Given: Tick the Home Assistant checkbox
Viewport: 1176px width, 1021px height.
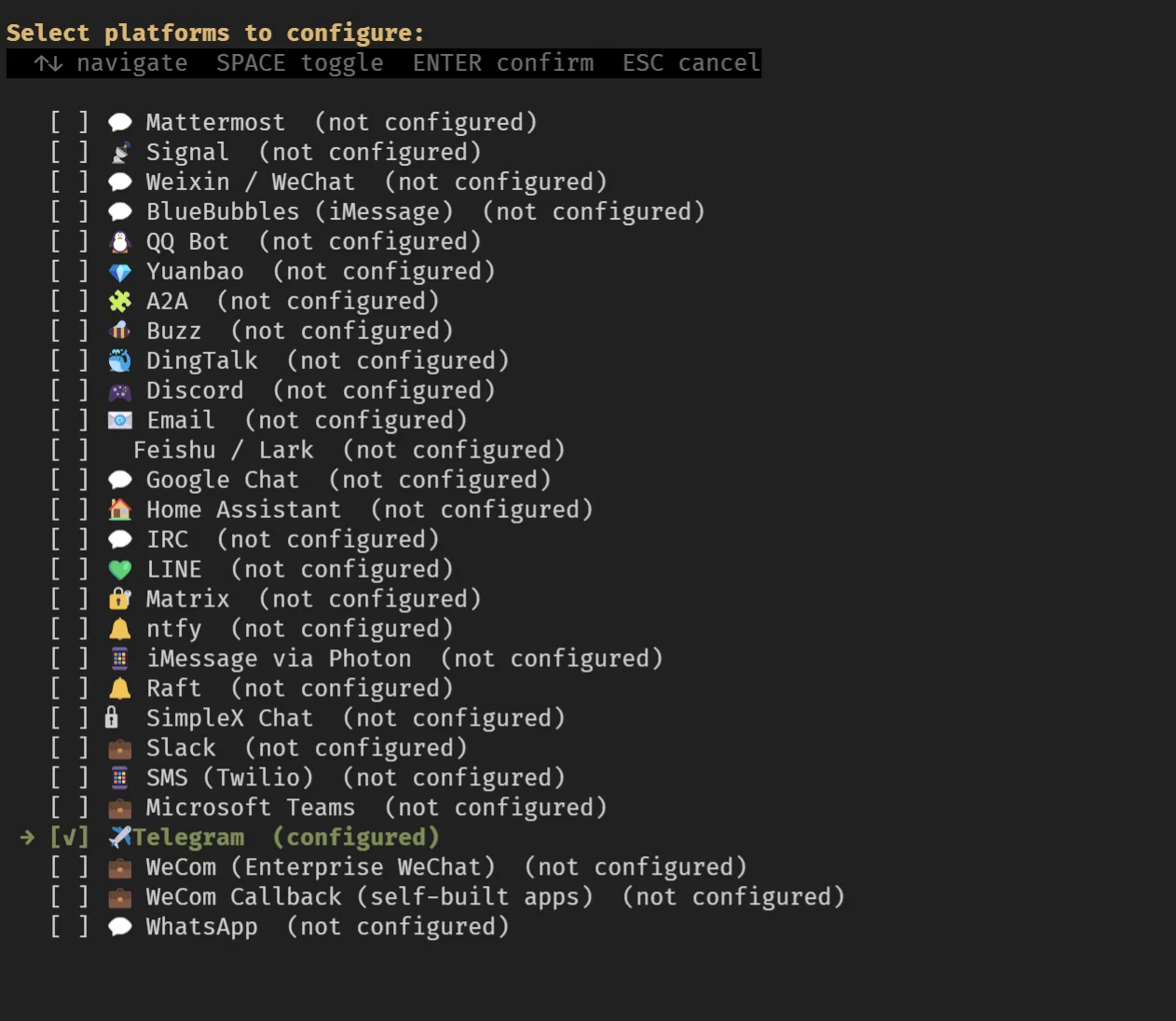Looking at the screenshot, I should click(69, 510).
